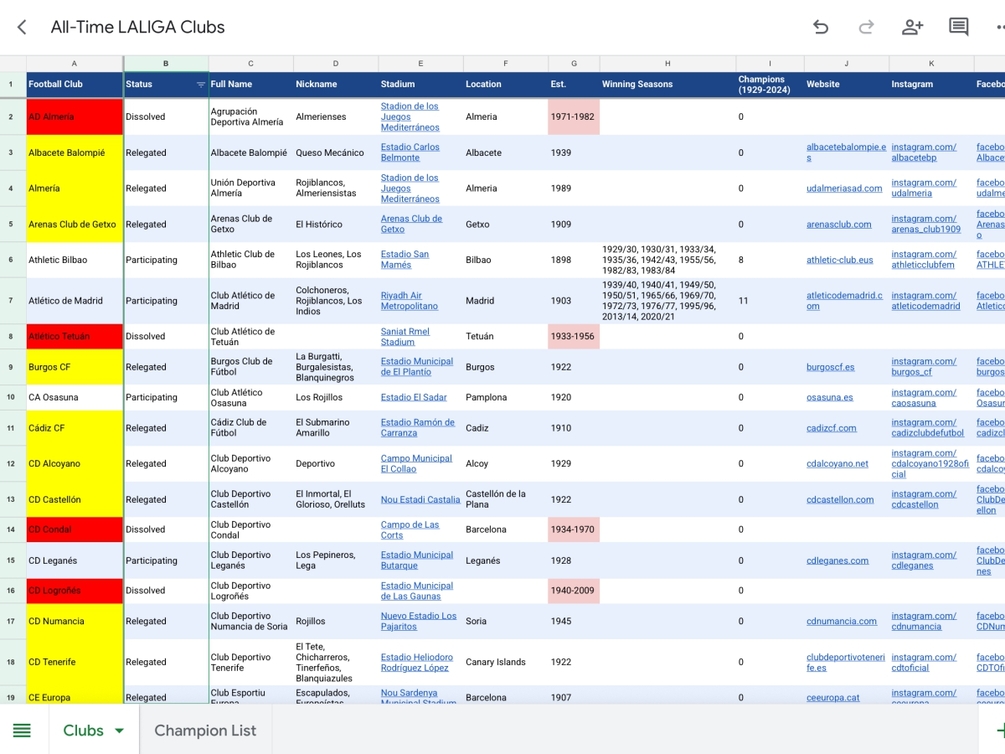The image size is (1005, 754).
Task: Select the CD Tenerife club cell
Action: [74, 662]
